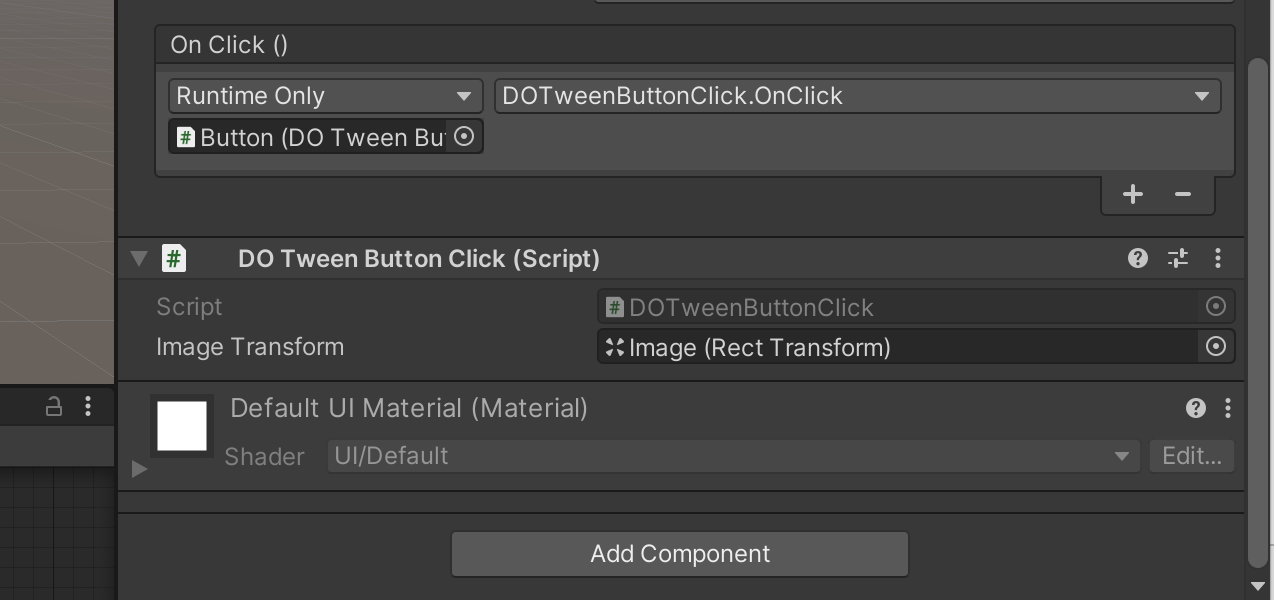Open the DOTweenButtonClick.OnClick function dropdown
1276x600 pixels.
tap(857, 96)
